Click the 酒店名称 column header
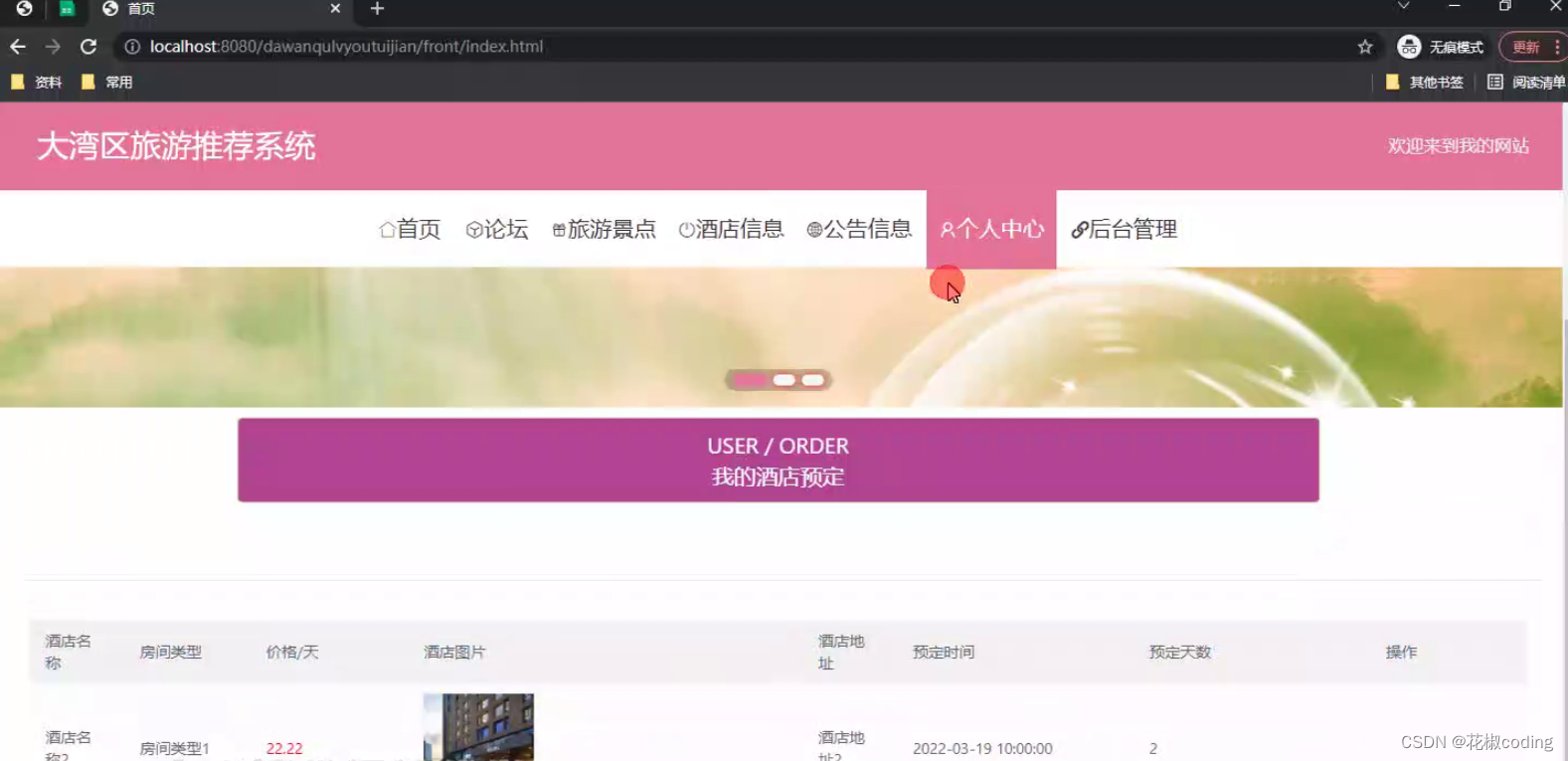 [x=68, y=652]
